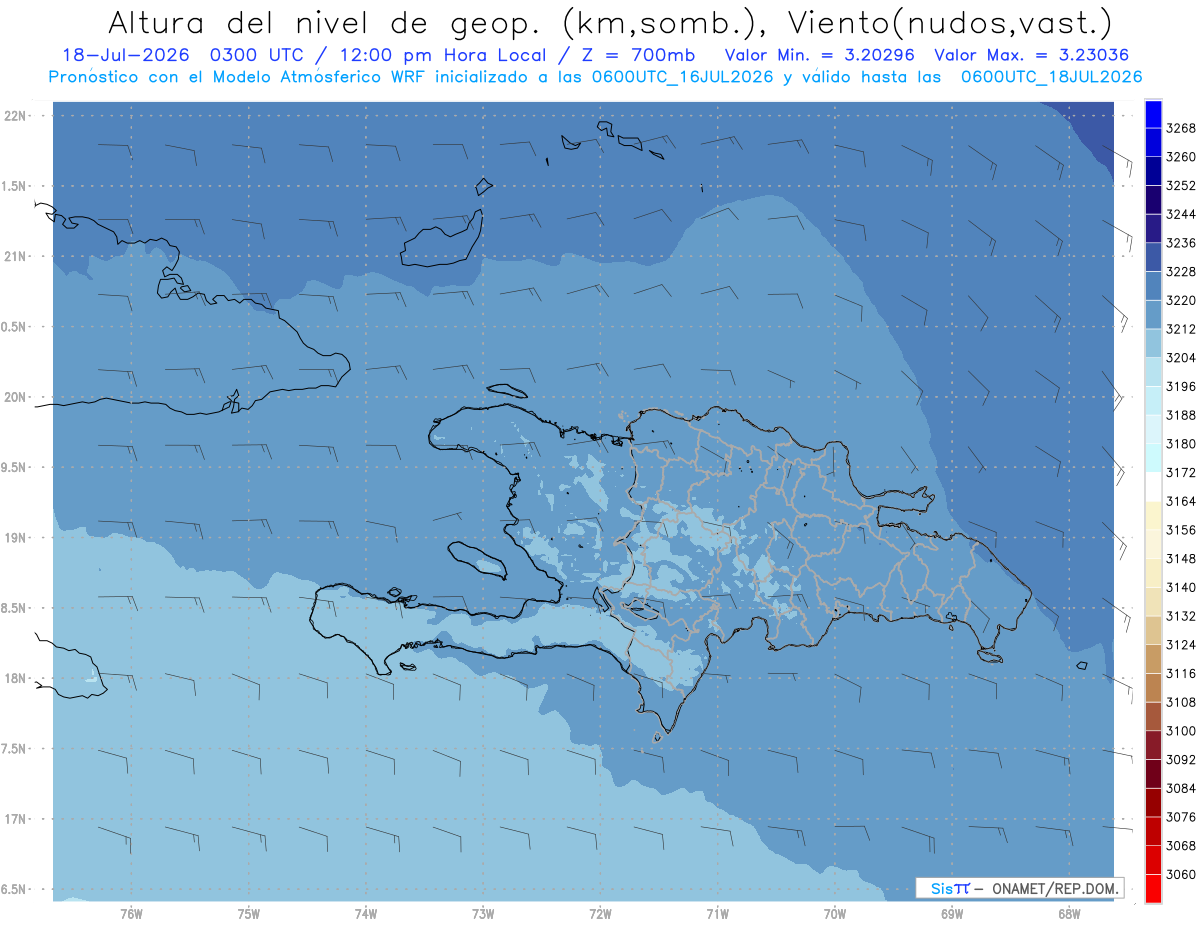Click the colorbar label '3060'
The height and width of the screenshot is (927, 1200).
pyautogui.click(x=1180, y=874)
